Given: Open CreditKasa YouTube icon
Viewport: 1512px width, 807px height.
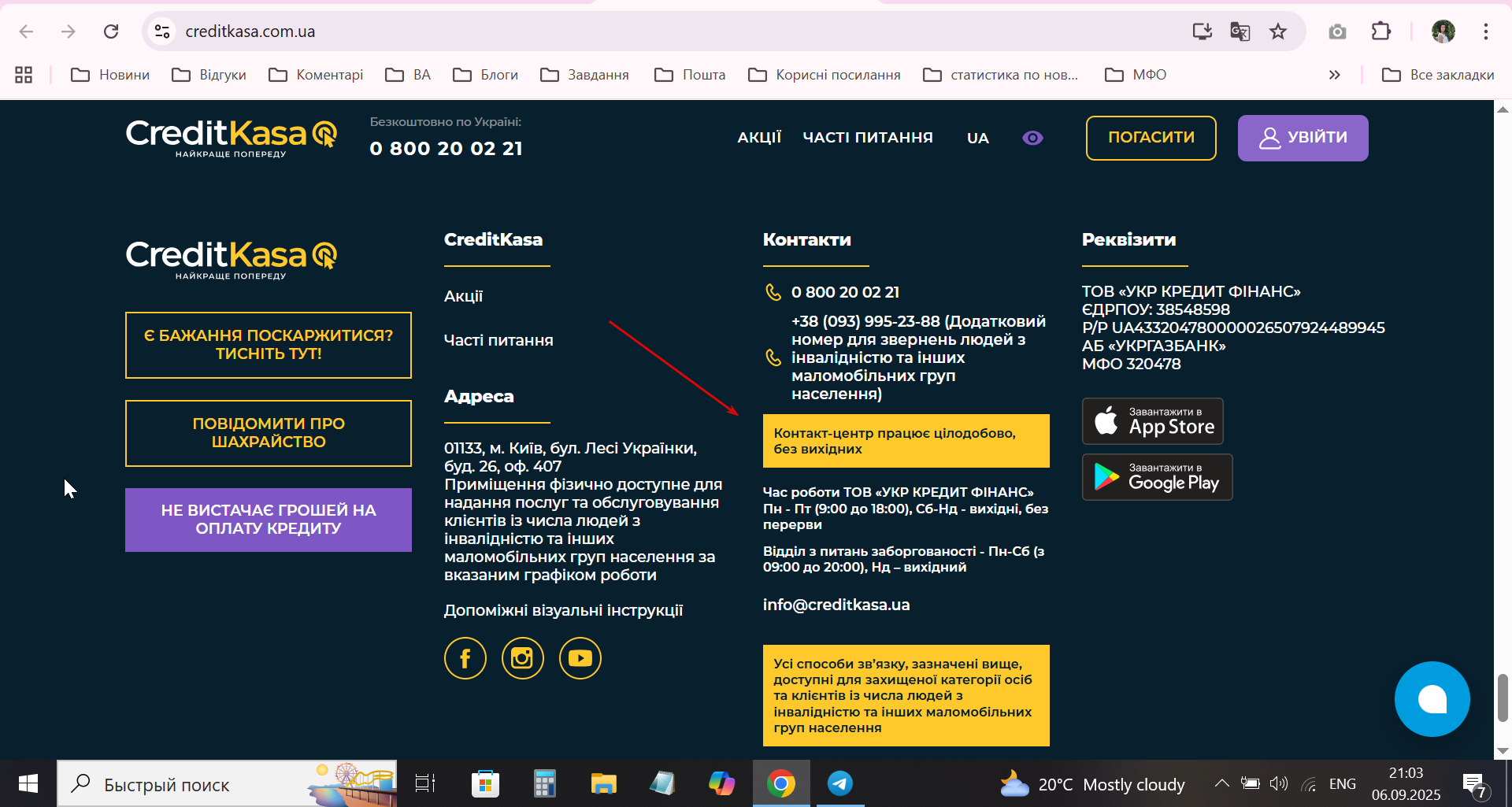Looking at the screenshot, I should click(580, 658).
